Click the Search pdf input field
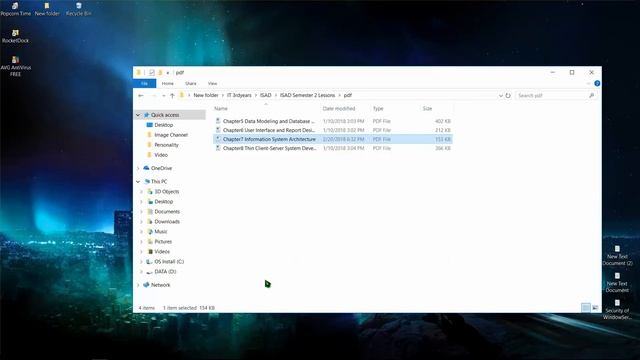 point(551,96)
